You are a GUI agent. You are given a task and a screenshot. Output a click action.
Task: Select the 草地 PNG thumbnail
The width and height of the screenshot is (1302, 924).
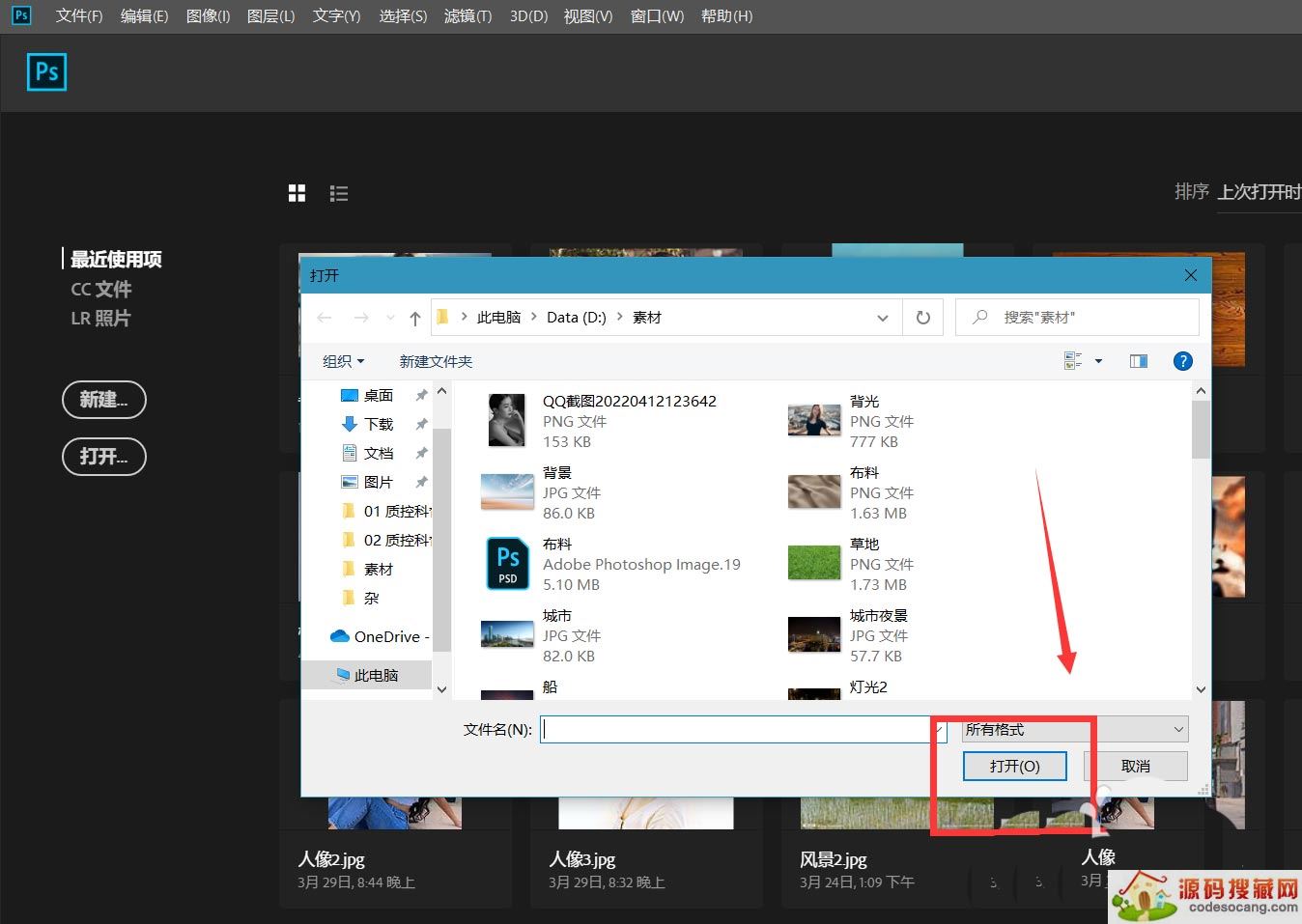click(x=814, y=564)
